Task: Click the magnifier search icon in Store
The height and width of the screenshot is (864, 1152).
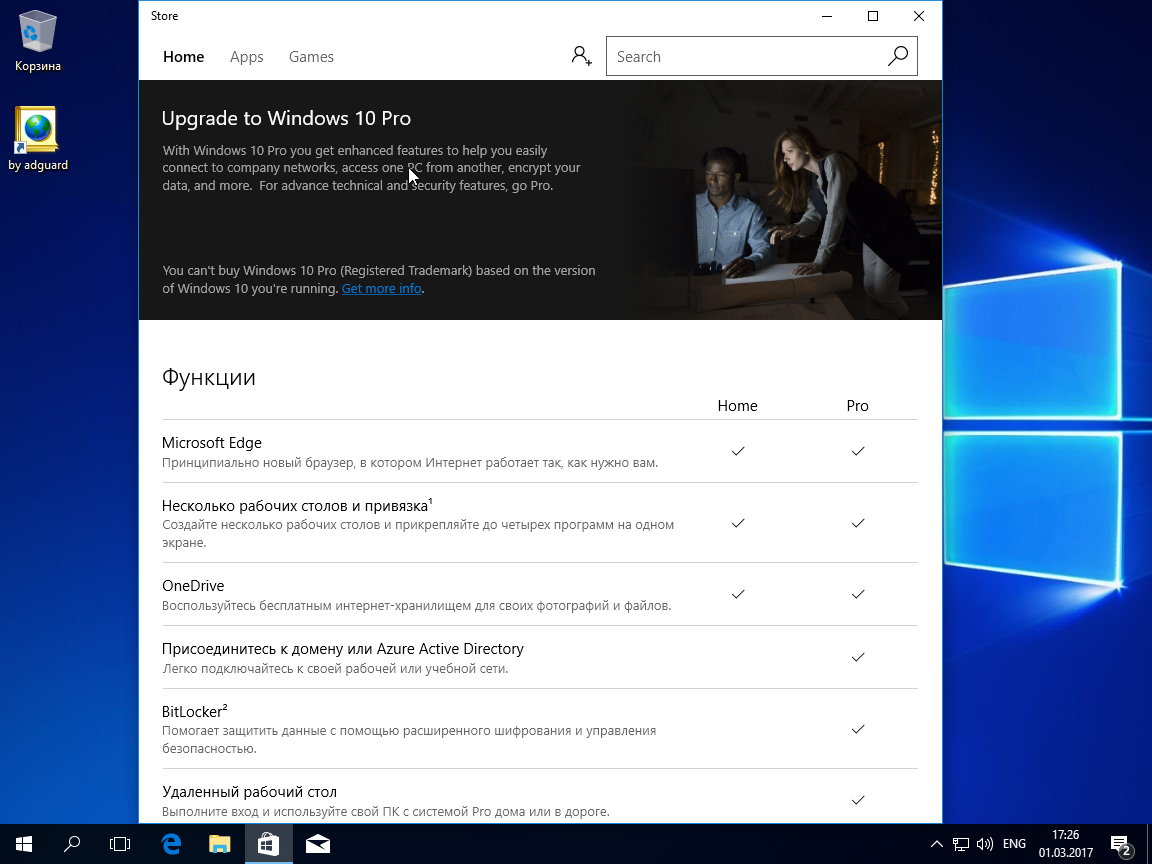Action: click(898, 56)
